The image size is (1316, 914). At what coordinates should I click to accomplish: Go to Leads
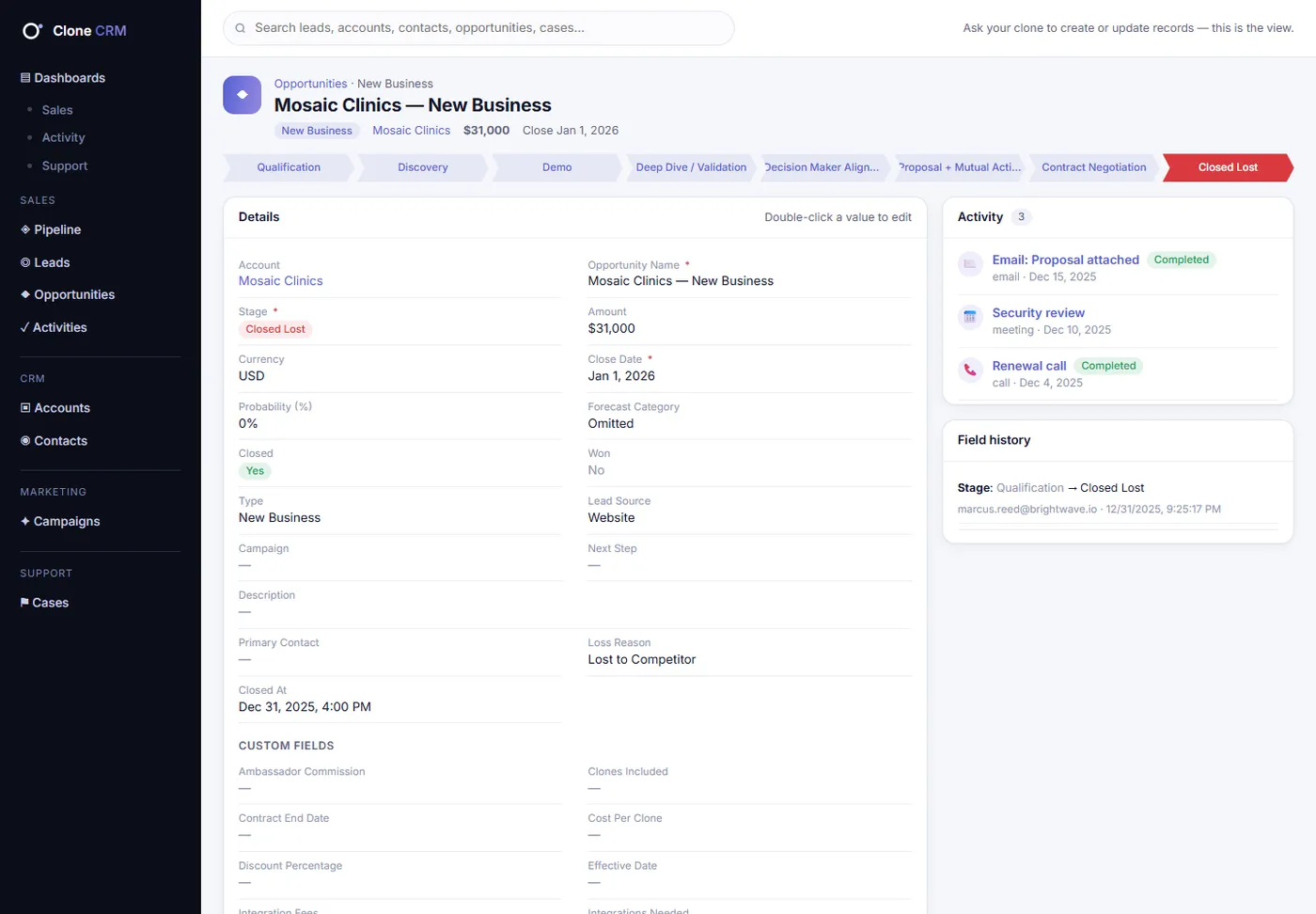(x=45, y=262)
